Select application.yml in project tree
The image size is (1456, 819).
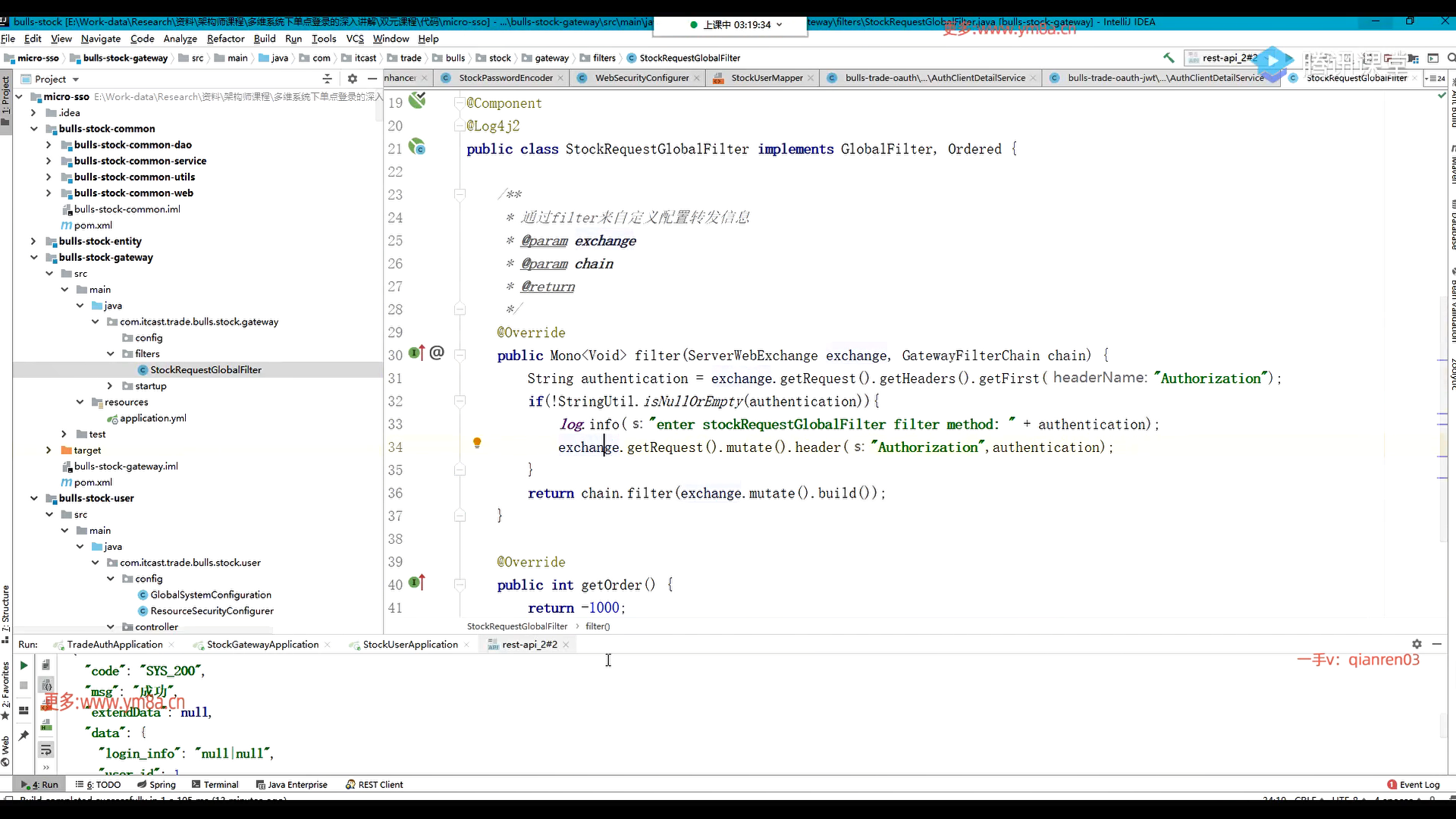click(152, 418)
